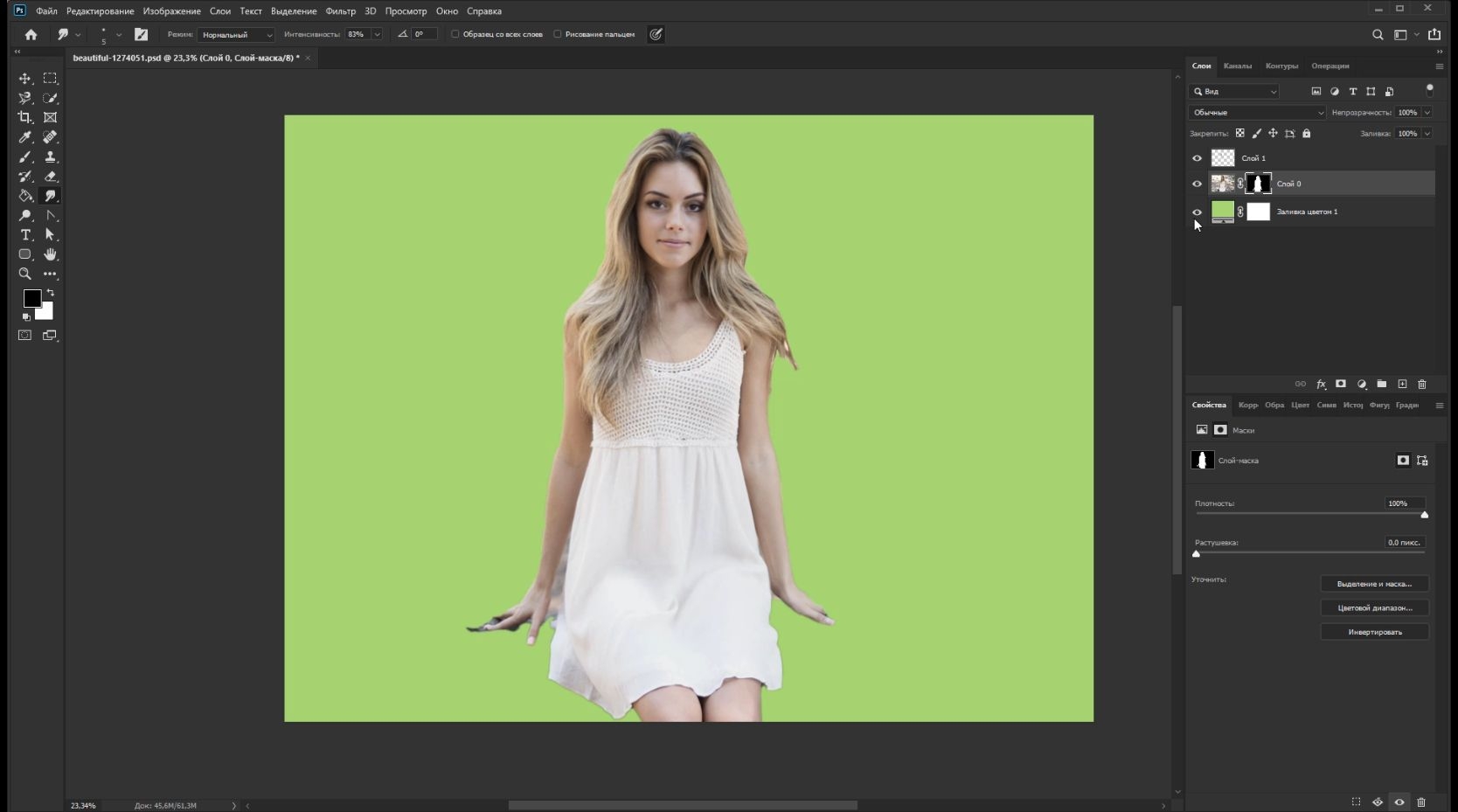Select the Eraser tool
This screenshot has height=812, width=1458.
click(x=50, y=177)
